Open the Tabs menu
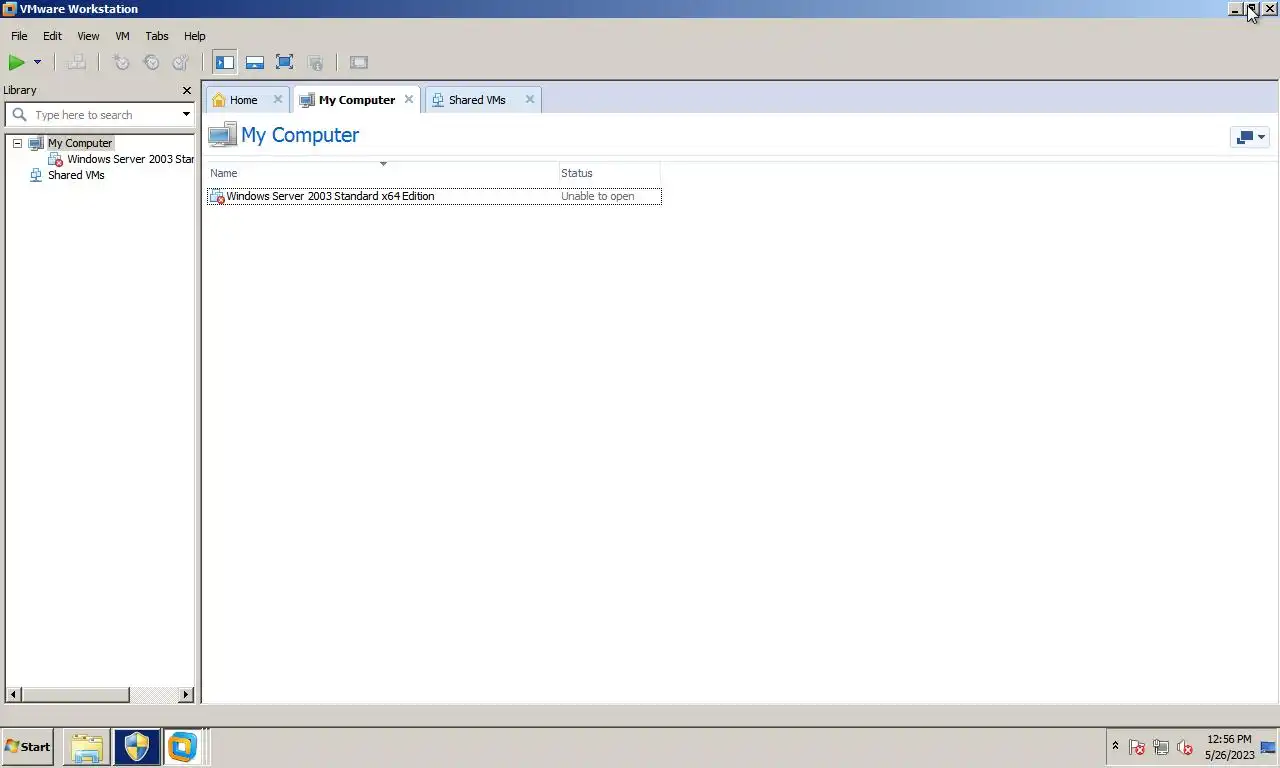 157,36
